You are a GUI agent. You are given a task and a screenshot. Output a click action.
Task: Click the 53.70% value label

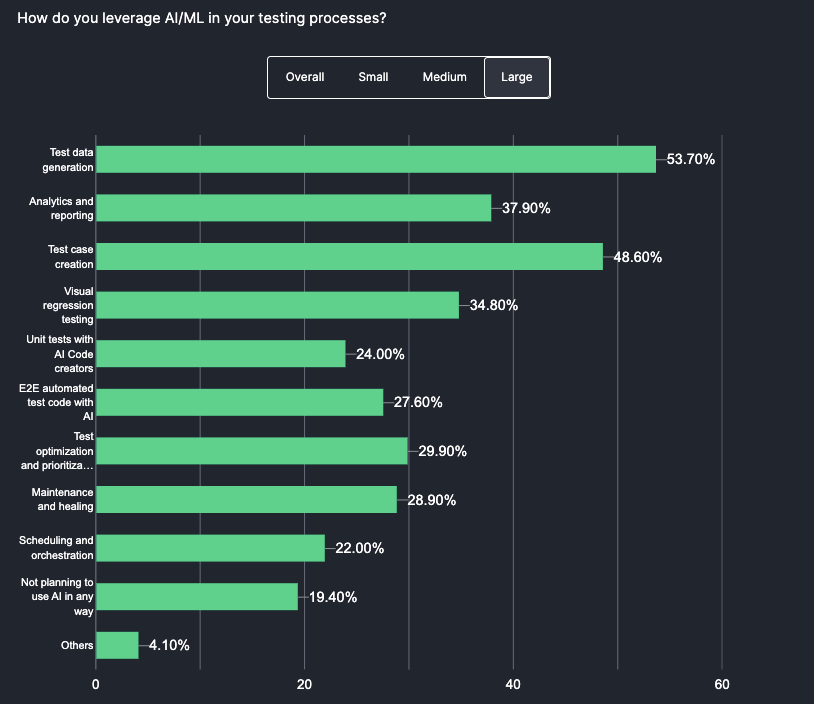tap(690, 158)
